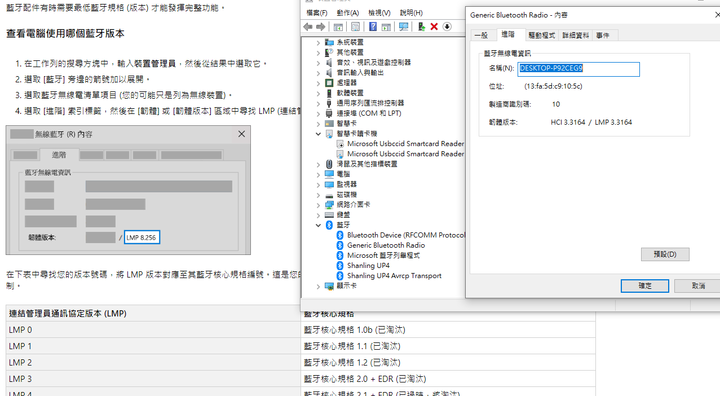Click the disk drive icon beside 磁碟機
Viewport: 720px width, 396px height.
point(329,195)
